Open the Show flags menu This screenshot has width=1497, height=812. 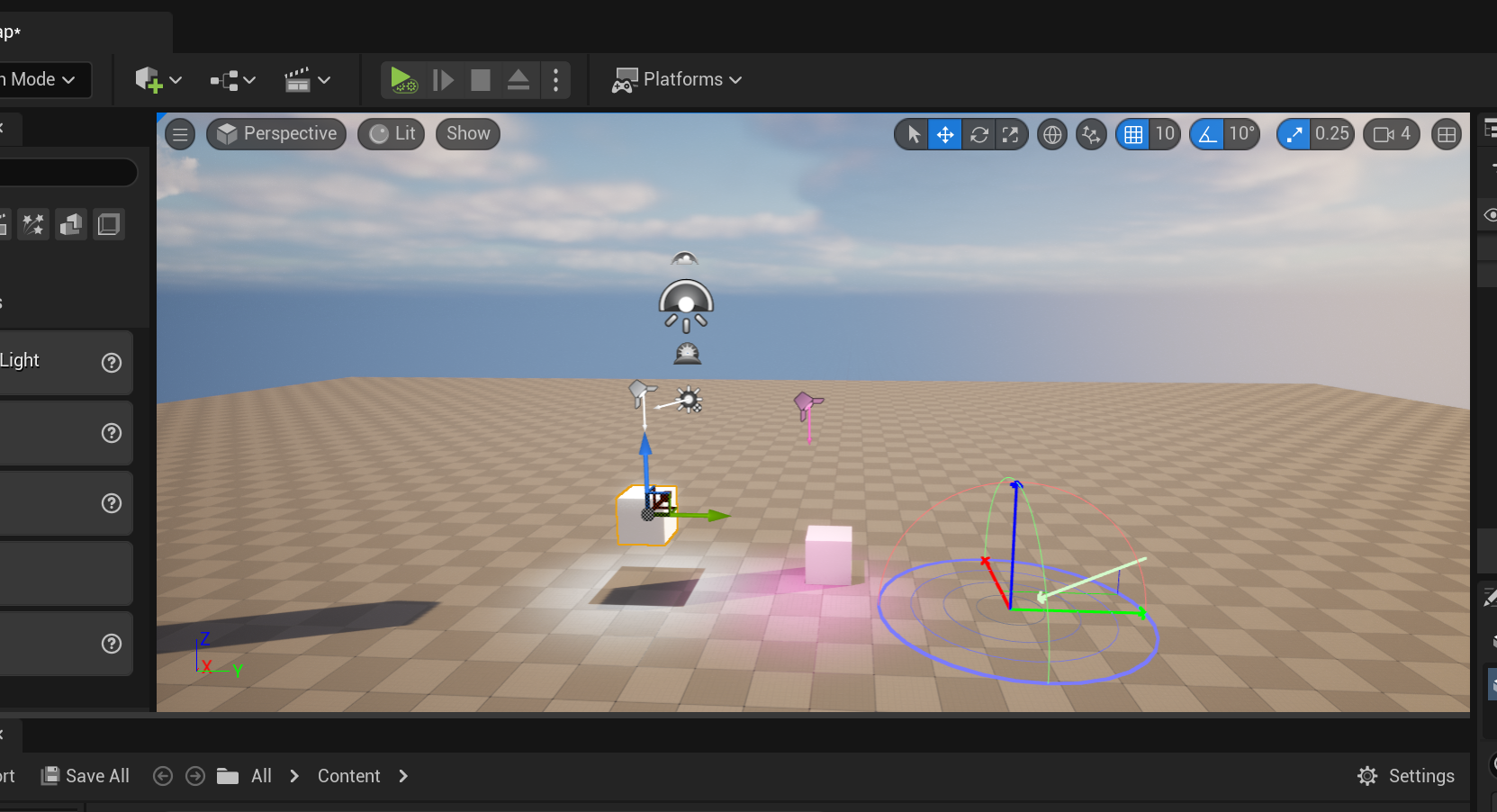[x=468, y=134]
